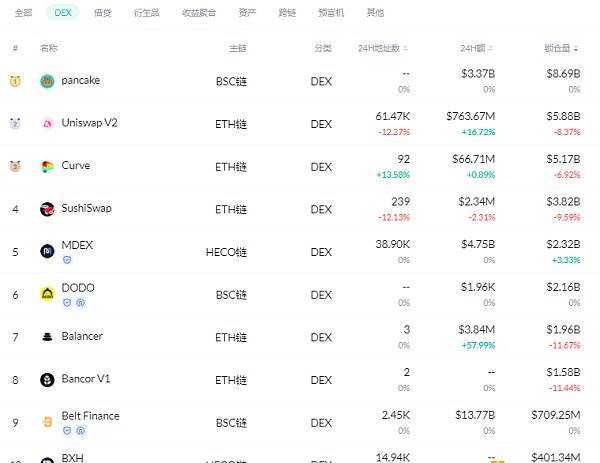Click Belt Finance's $709.25M locked value
The width and height of the screenshot is (600, 463).
coord(556,415)
